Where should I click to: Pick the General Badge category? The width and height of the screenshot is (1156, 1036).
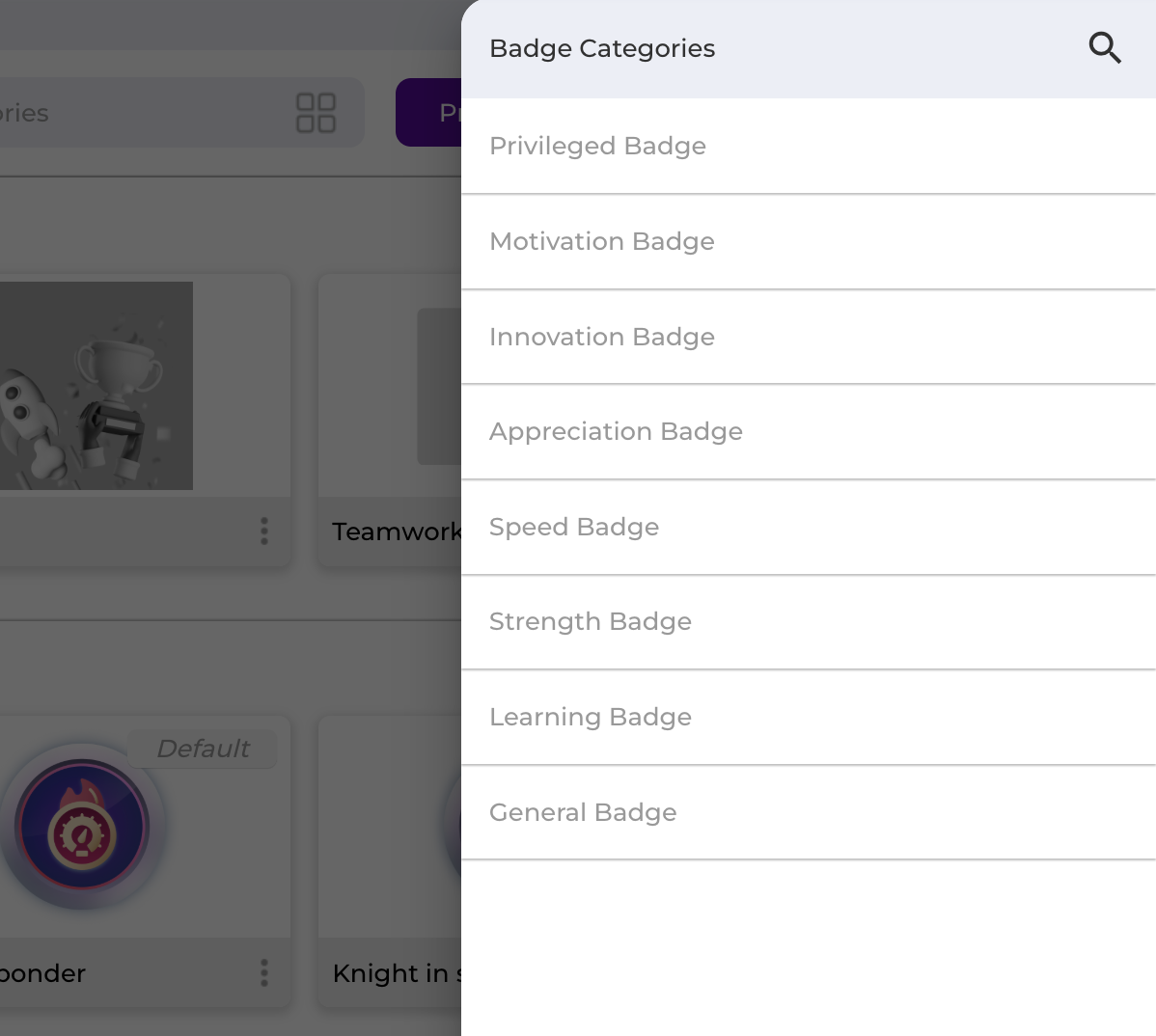[x=582, y=812]
